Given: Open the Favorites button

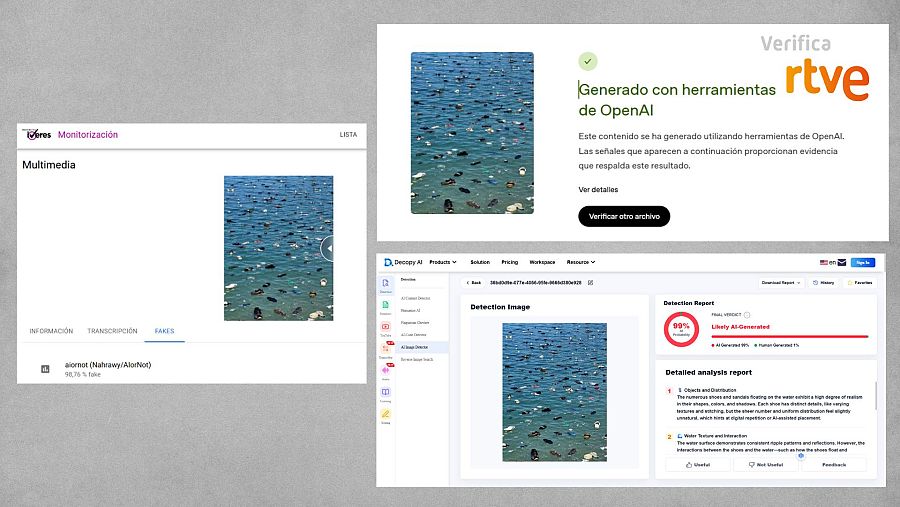Looking at the screenshot, I should click(859, 282).
